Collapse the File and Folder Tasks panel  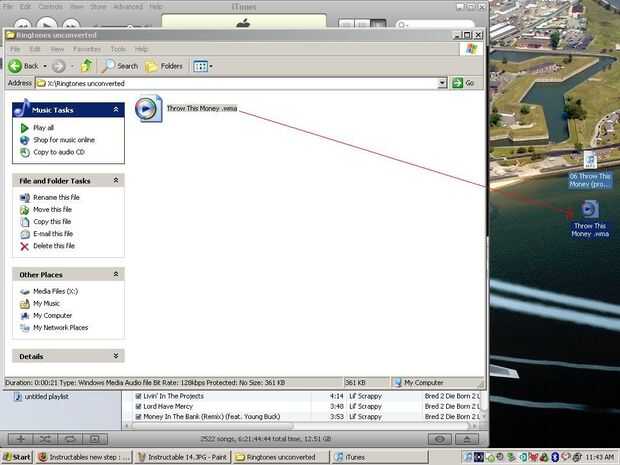pyautogui.click(x=116, y=180)
